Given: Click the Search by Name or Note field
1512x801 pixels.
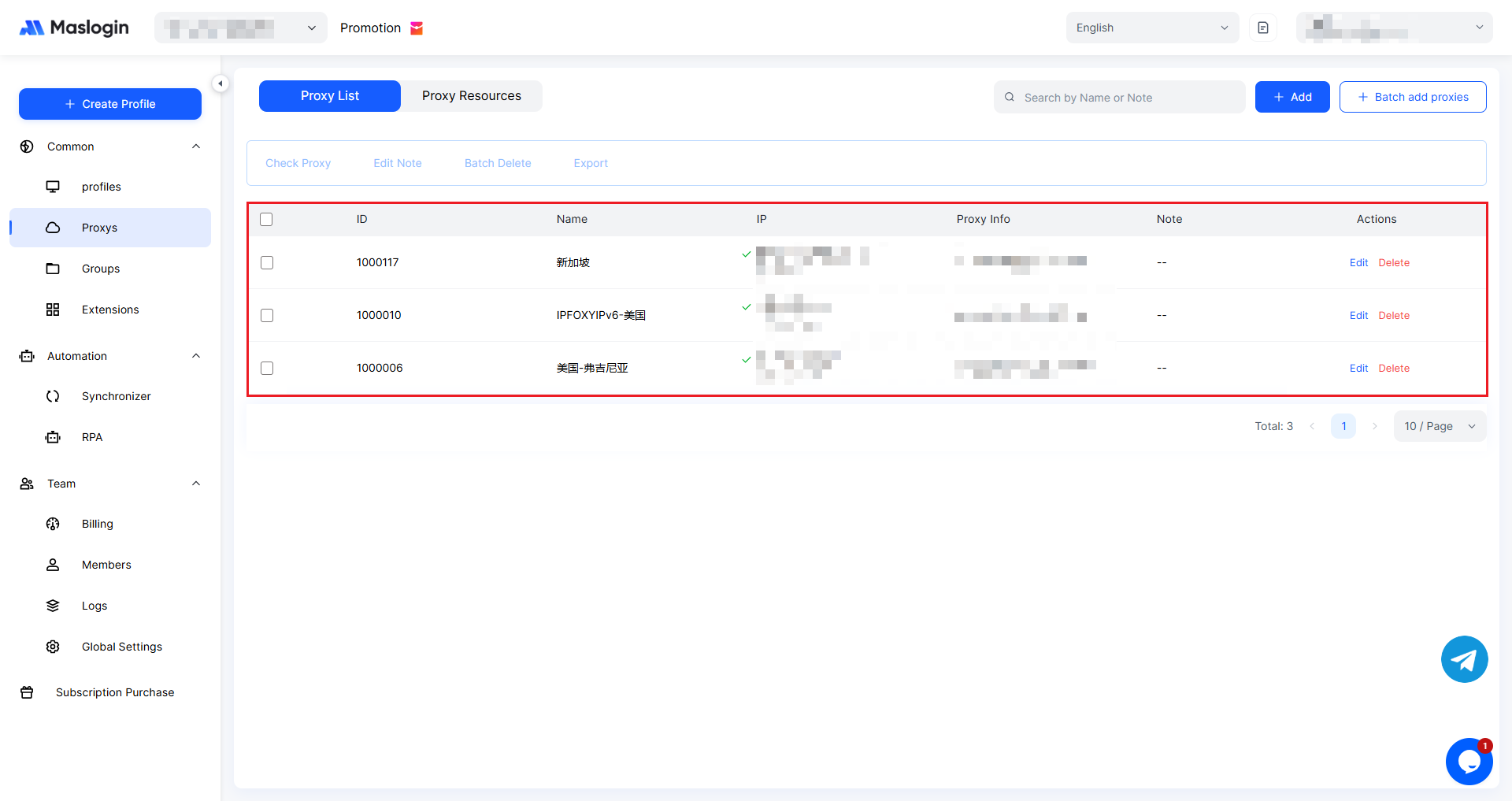Looking at the screenshot, I should point(1126,98).
